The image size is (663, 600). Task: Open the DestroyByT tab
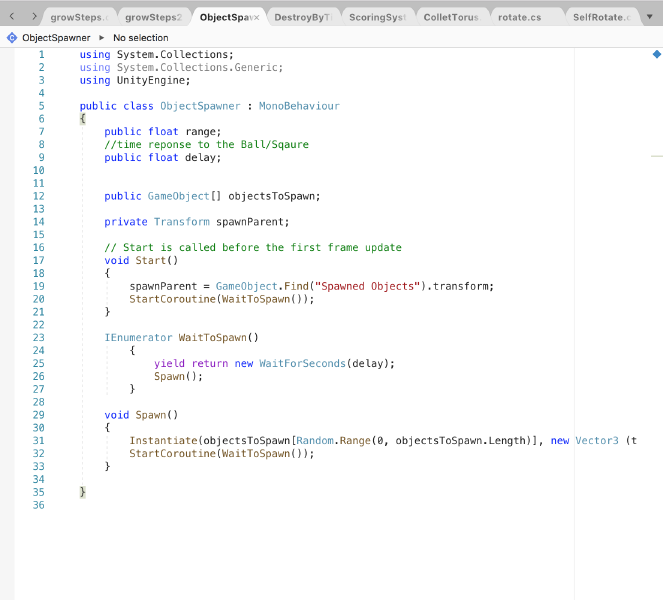click(x=303, y=17)
